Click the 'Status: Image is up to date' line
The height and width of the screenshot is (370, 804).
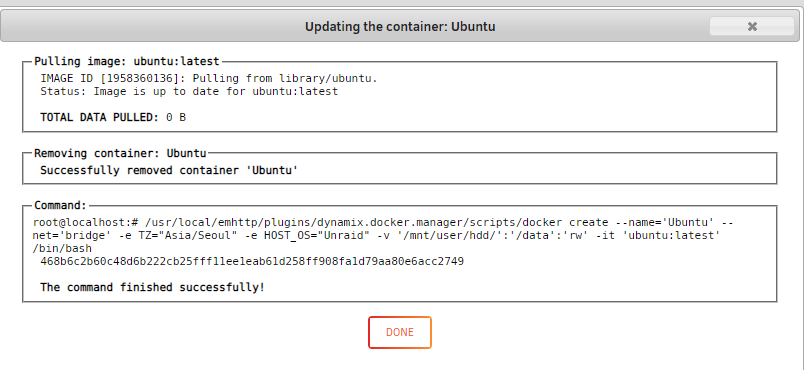click(189, 91)
